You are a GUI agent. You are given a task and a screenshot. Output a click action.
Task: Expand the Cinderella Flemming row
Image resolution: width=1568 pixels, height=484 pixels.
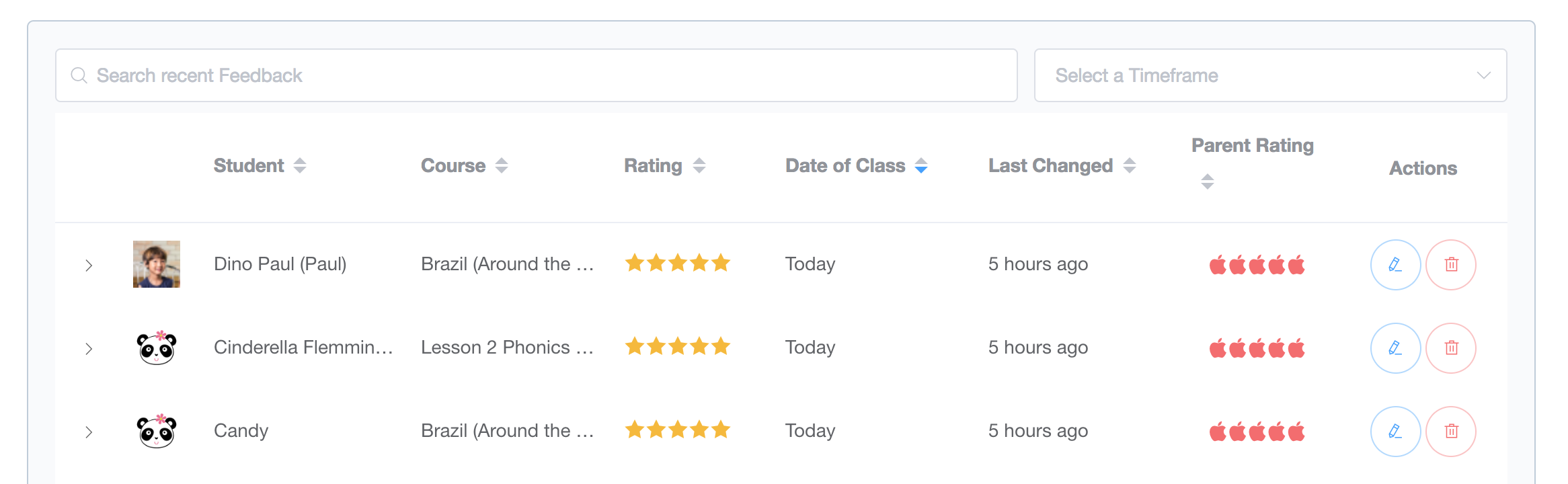click(89, 348)
